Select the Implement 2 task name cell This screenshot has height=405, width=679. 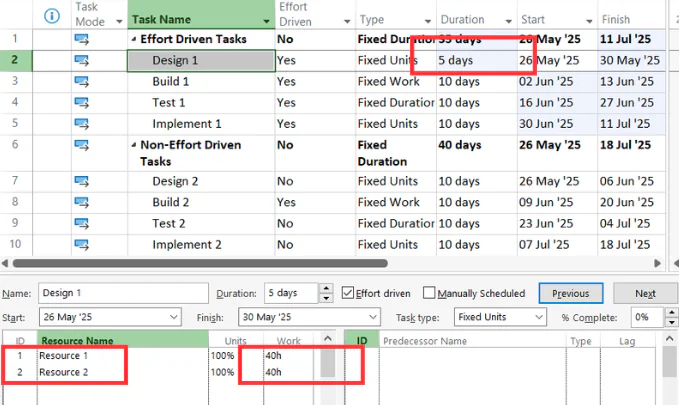(201, 245)
